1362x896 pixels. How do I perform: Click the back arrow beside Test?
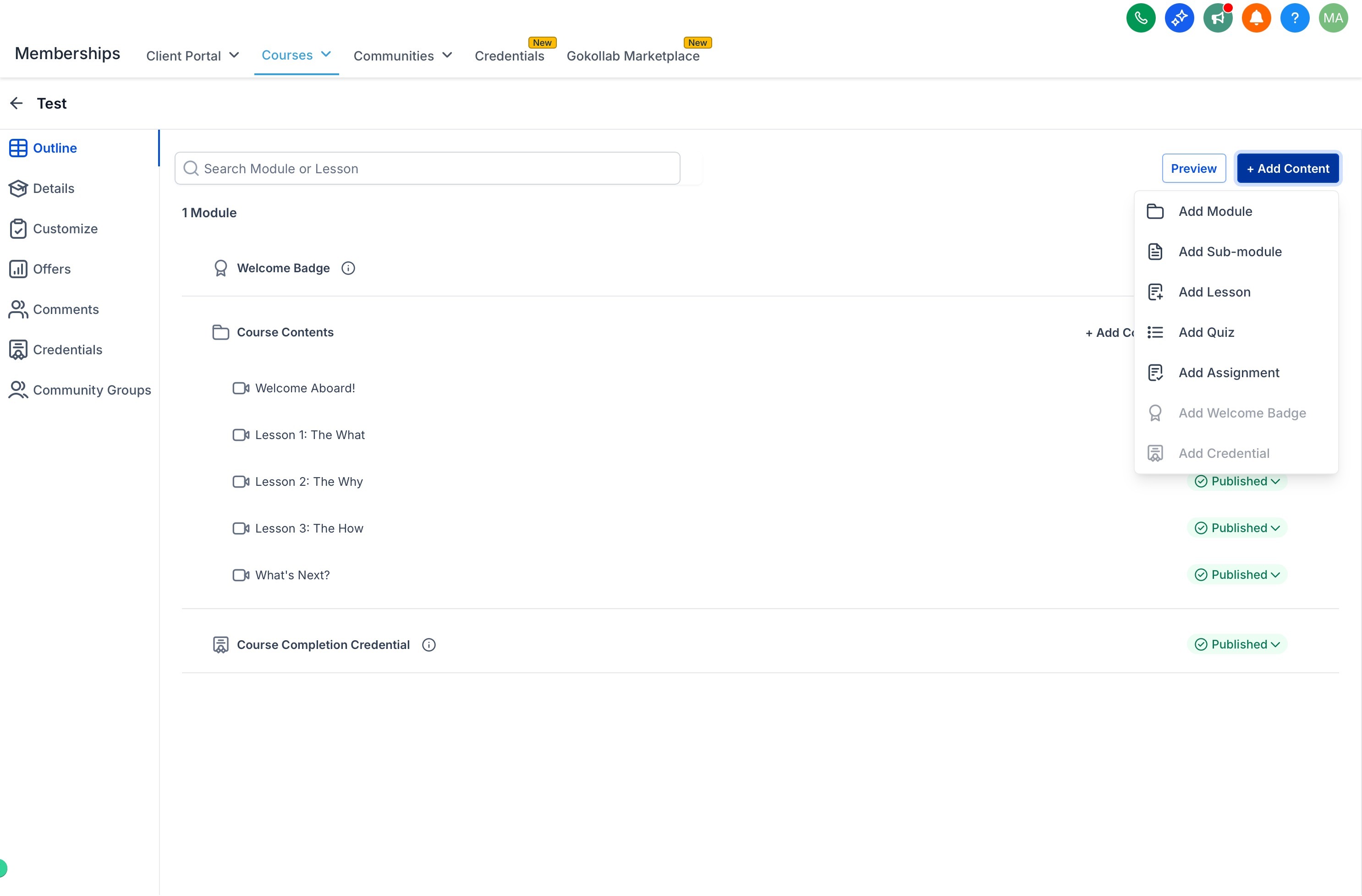point(16,103)
